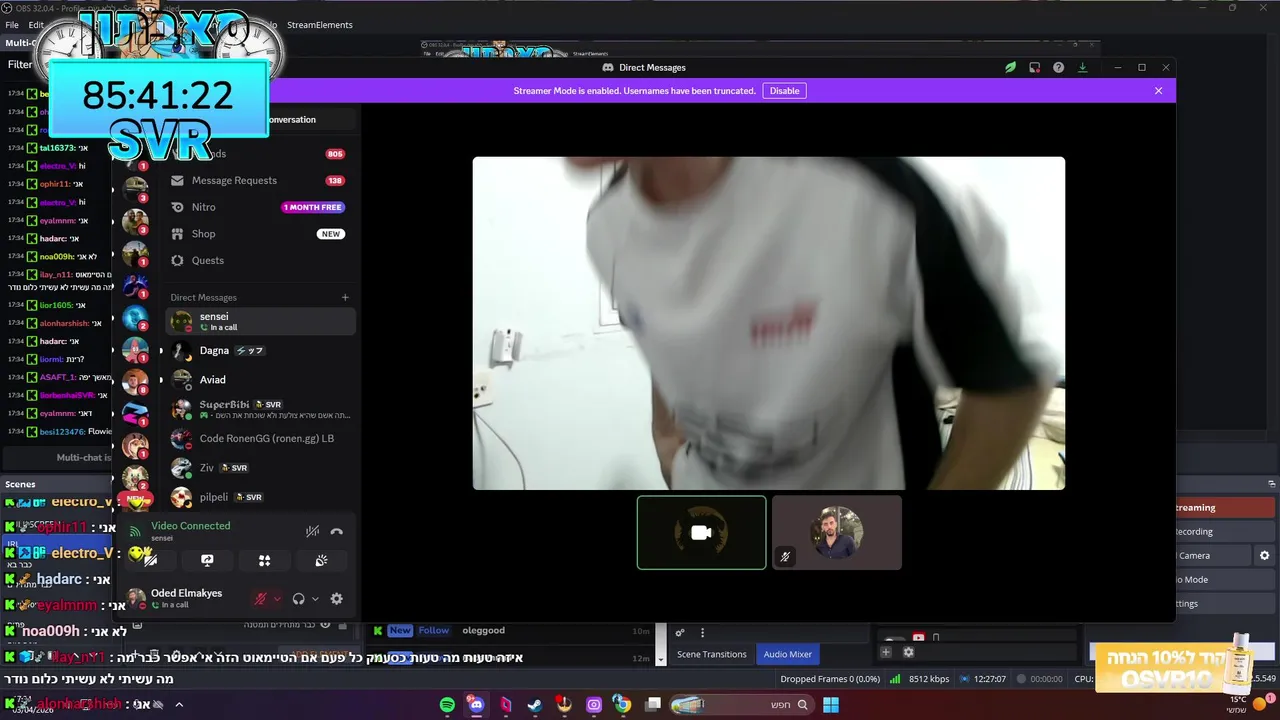Image resolution: width=1280 pixels, height=720 pixels.
Task: Open Task View on the taskbar
Action: point(653,705)
